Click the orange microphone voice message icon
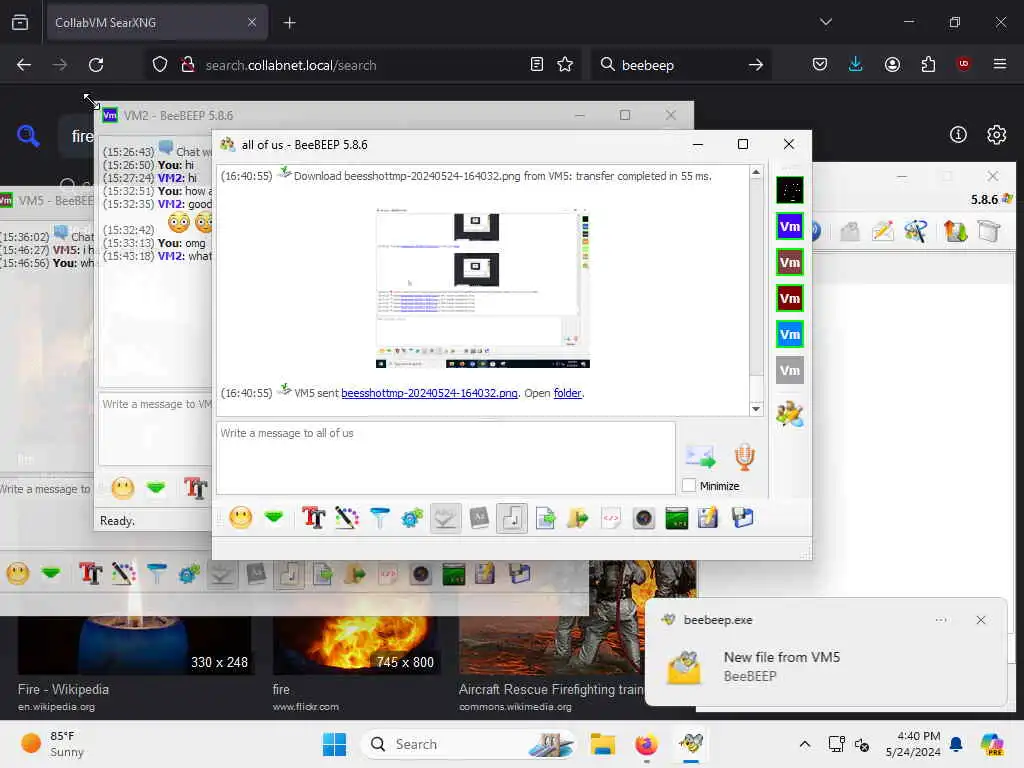Screen dimensions: 1024x768 (x=744, y=456)
